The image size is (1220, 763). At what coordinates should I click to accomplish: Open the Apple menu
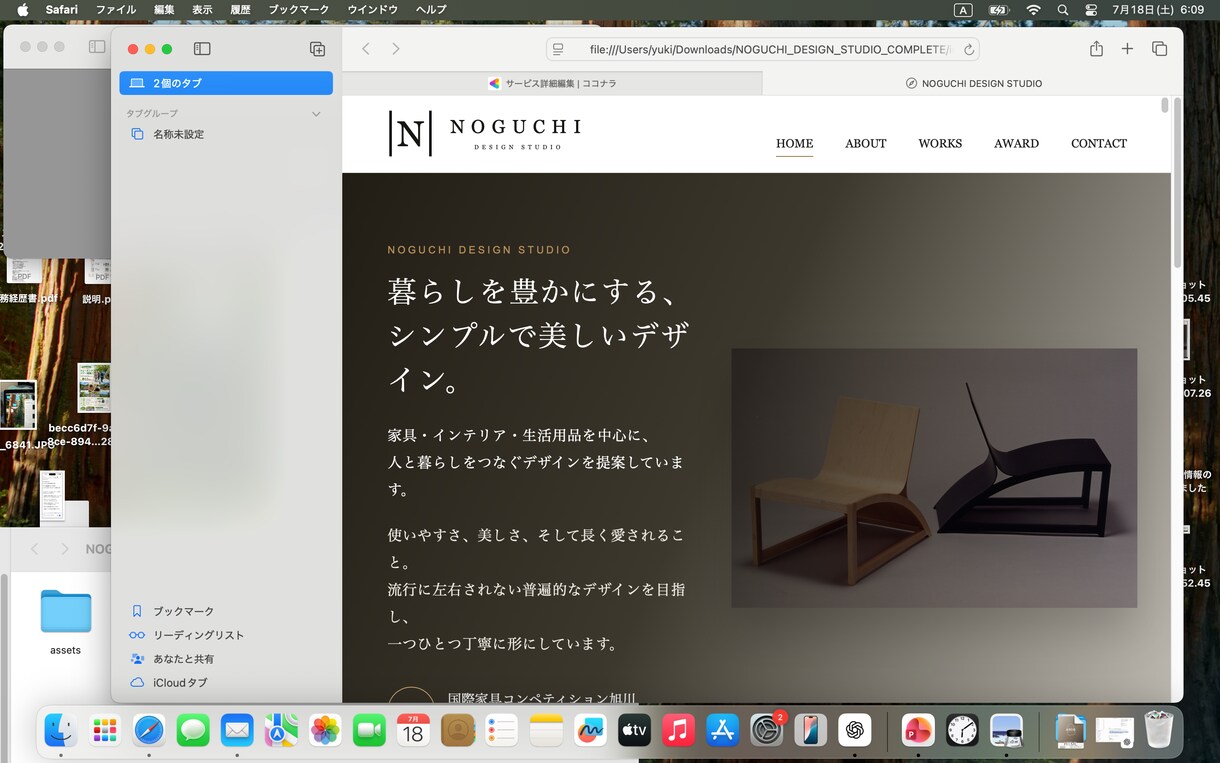[23, 10]
